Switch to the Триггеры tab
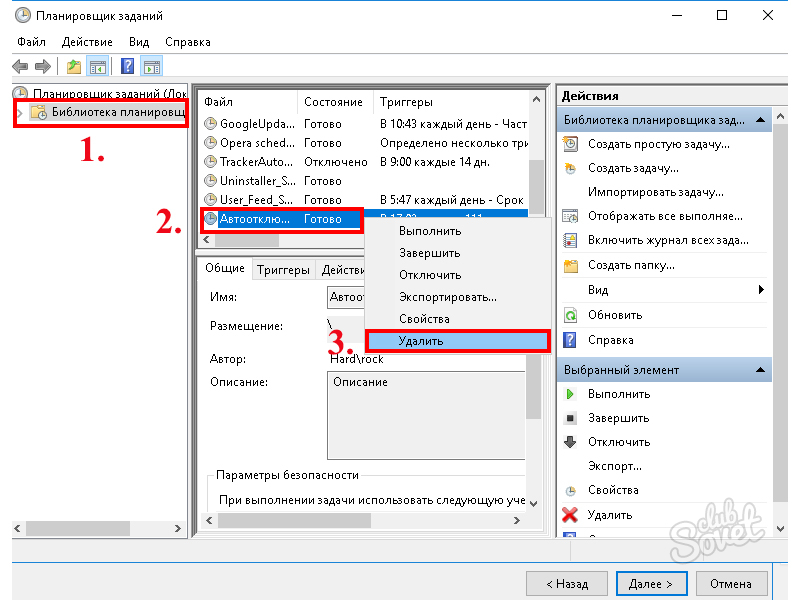The height and width of the screenshot is (600, 800). tap(282, 269)
